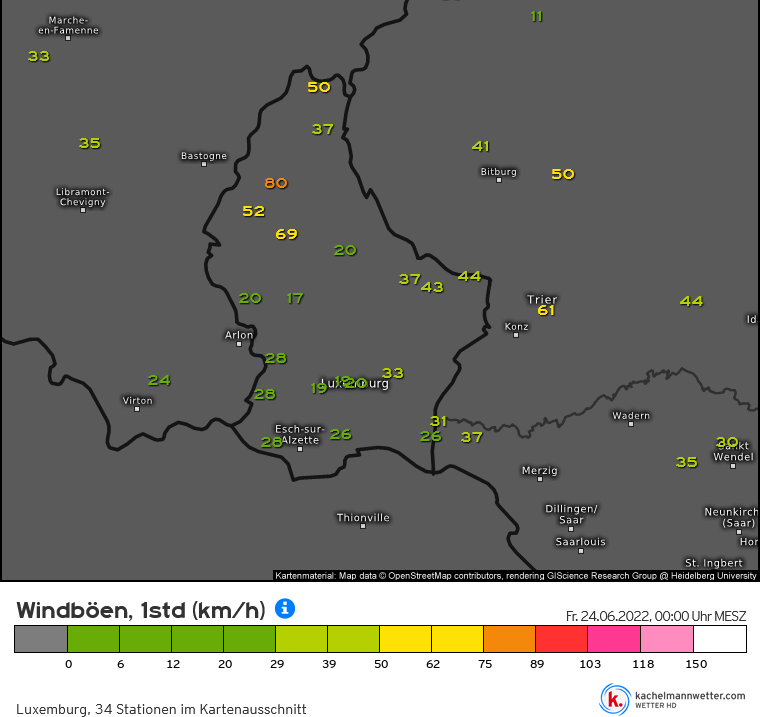
Task: Click the pink 103–118 legend swatch
Action: [x=614, y=639]
